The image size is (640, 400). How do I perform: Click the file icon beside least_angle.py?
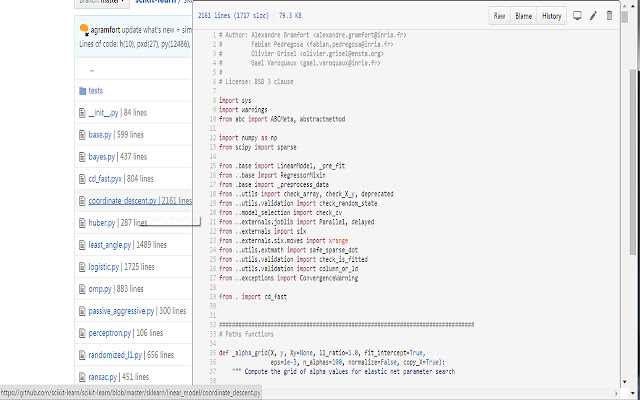(82, 245)
